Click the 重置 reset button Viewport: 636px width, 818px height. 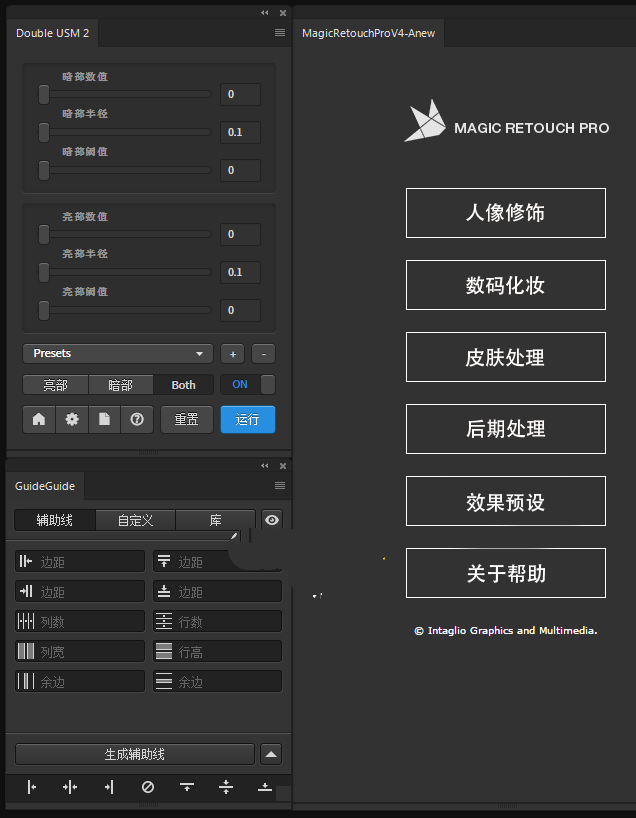[x=187, y=419]
